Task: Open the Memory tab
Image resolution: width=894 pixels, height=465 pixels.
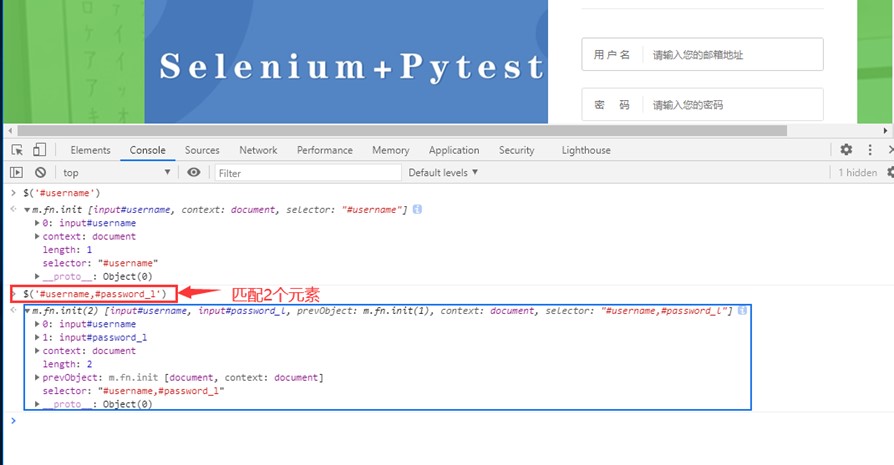Action: click(391, 150)
